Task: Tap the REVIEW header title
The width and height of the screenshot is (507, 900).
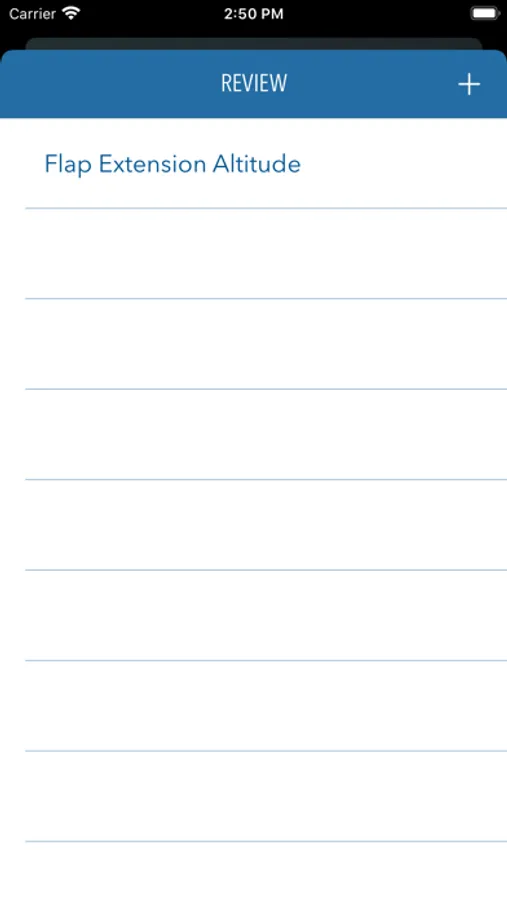Action: pyautogui.click(x=254, y=83)
